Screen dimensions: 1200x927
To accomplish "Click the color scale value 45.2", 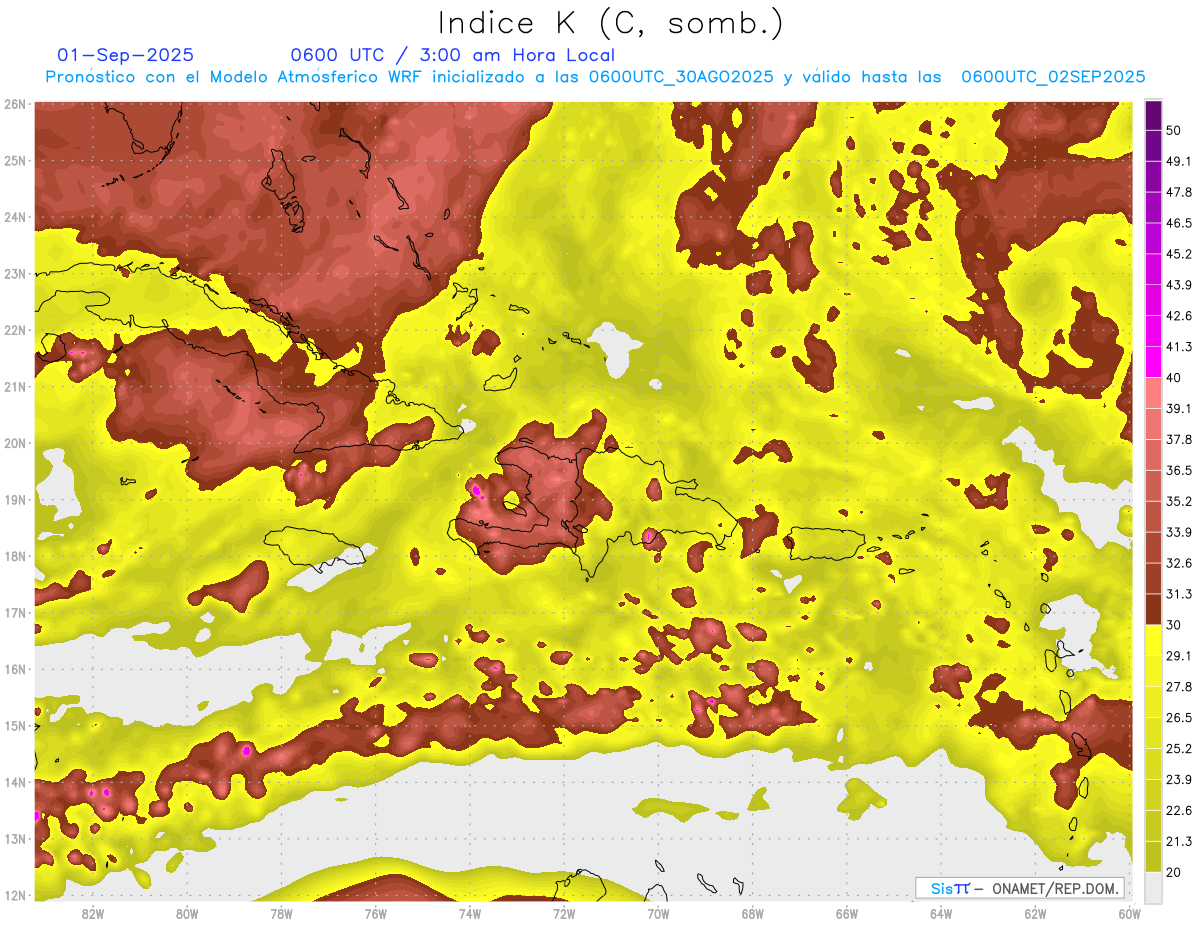I will (1179, 254).
